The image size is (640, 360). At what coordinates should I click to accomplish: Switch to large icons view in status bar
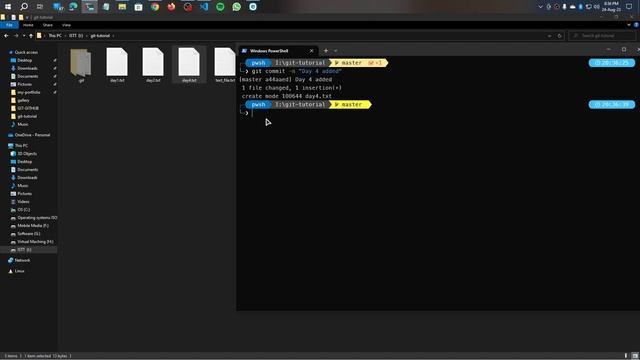[x=635, y=356]
